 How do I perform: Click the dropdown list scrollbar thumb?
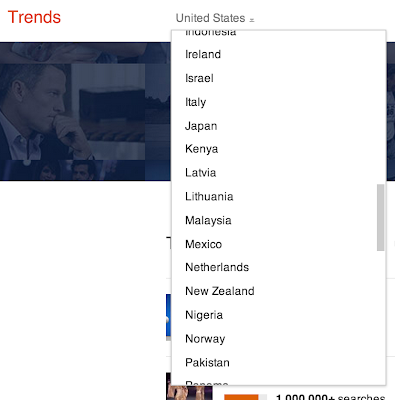380,217
